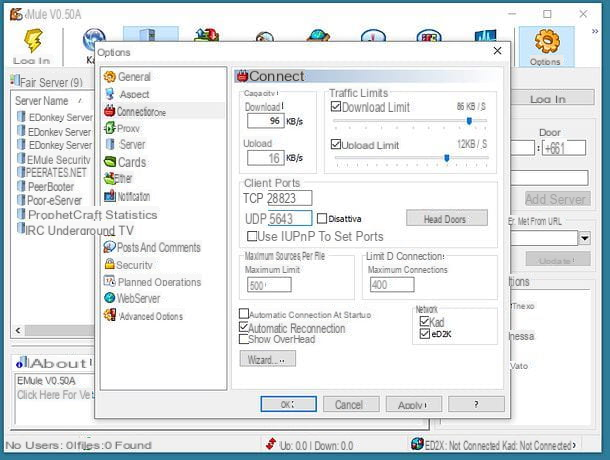Open the Kad globe toolbar icon
Viewport: 610px width, 460px height.
(x=94, y=39)
